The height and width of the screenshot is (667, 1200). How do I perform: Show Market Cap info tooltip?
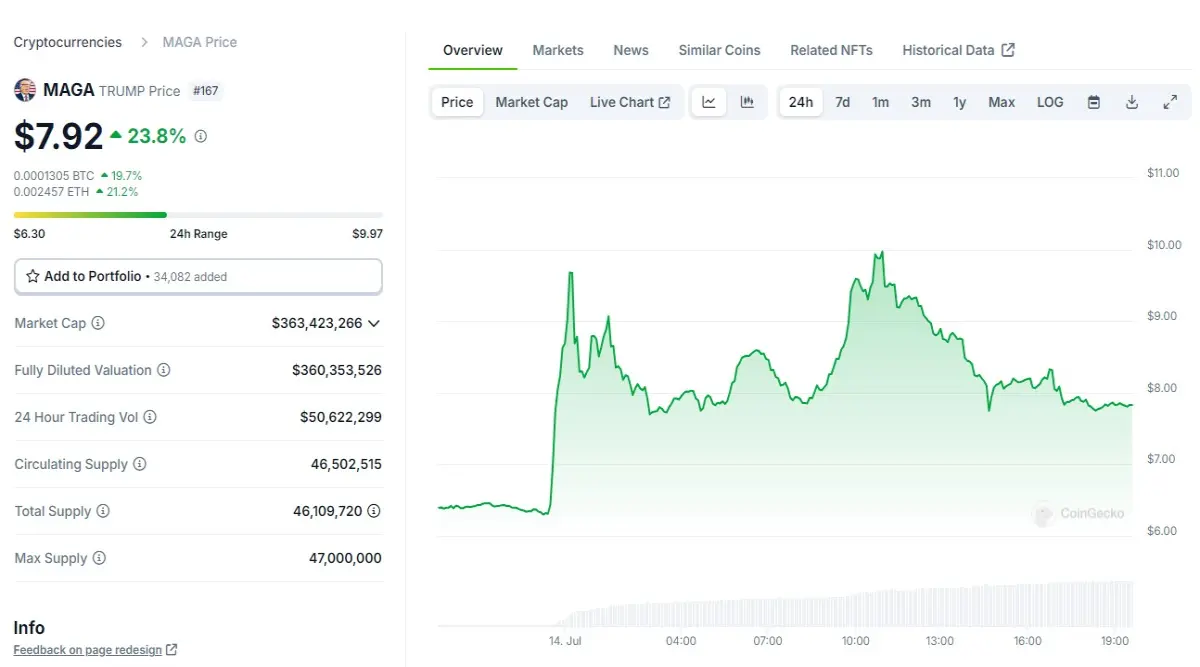point(98,323)
